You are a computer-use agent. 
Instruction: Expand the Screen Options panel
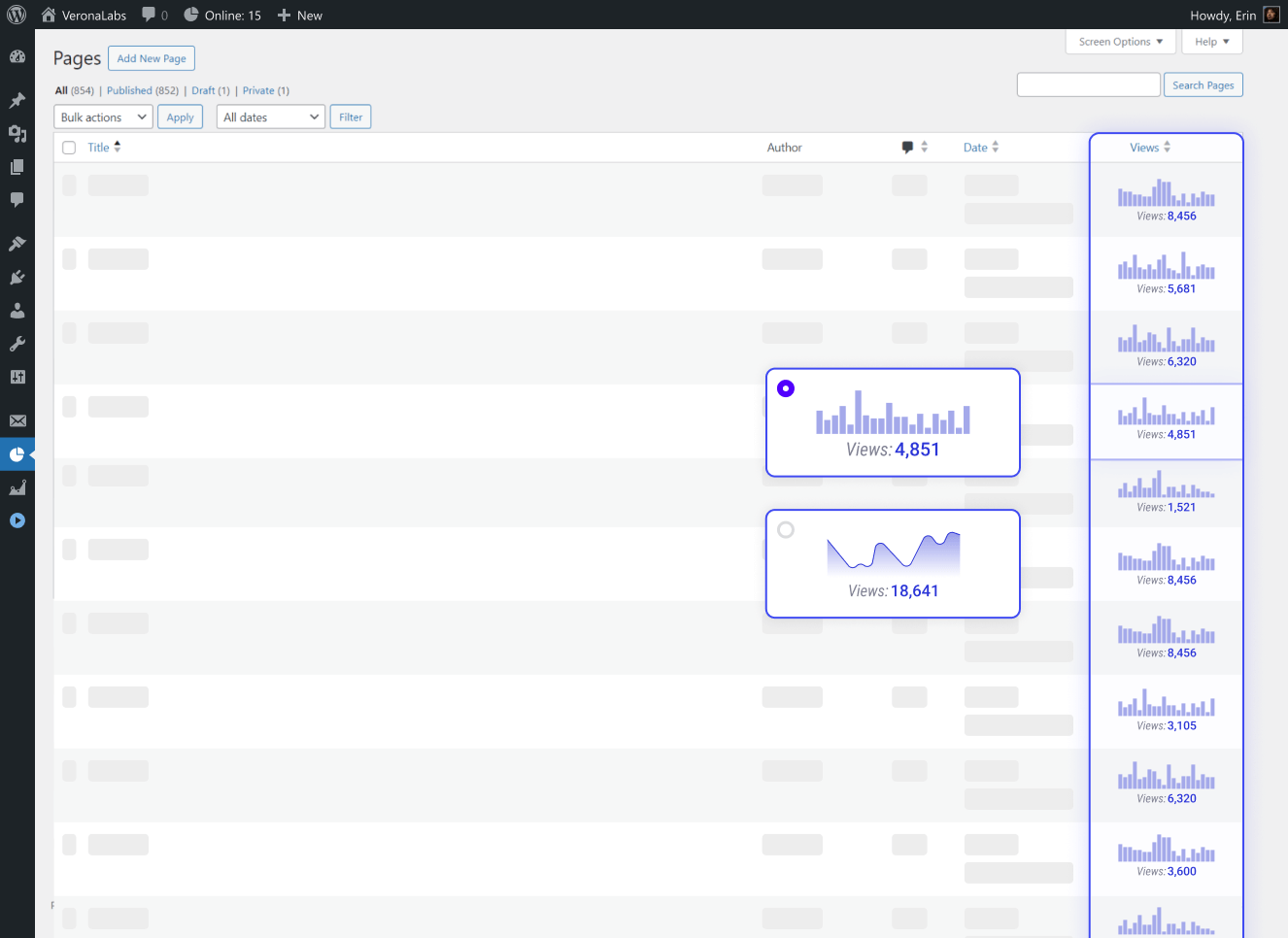1120,42
